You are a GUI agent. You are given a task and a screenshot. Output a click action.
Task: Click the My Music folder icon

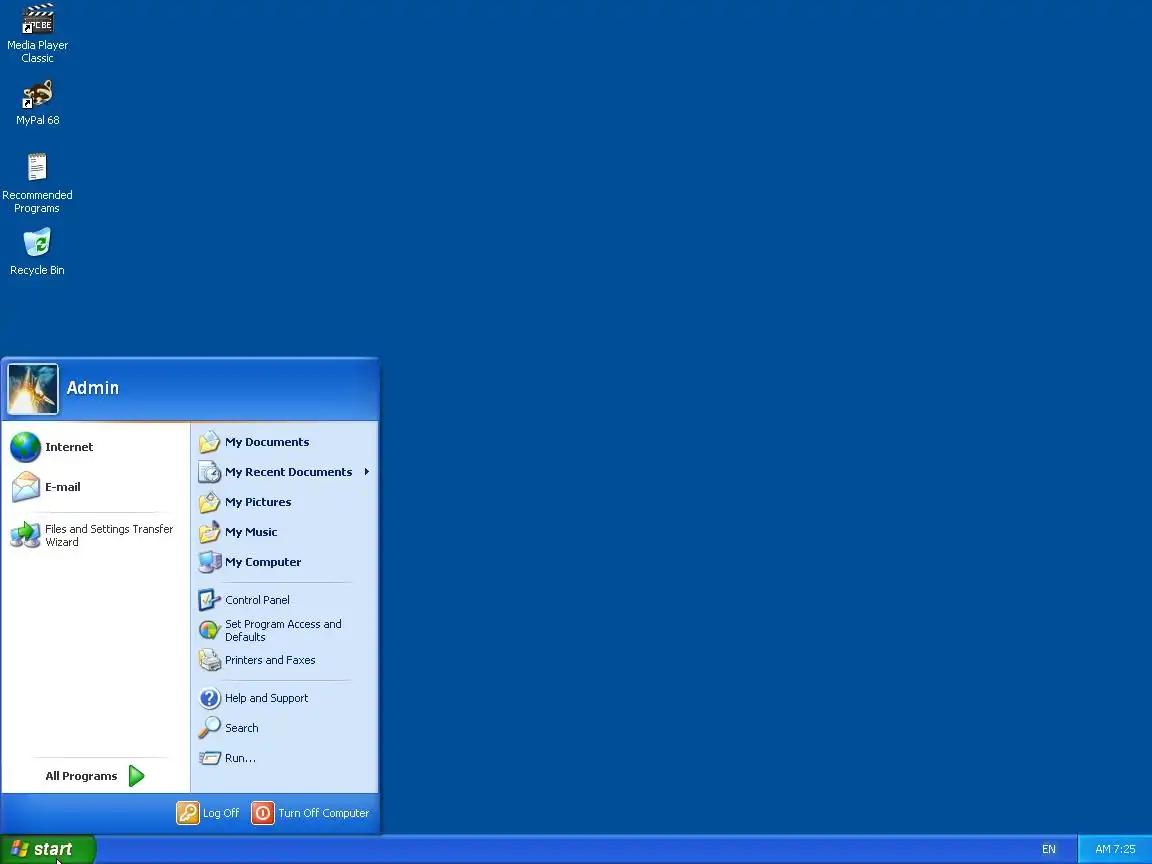coord(209,532)
